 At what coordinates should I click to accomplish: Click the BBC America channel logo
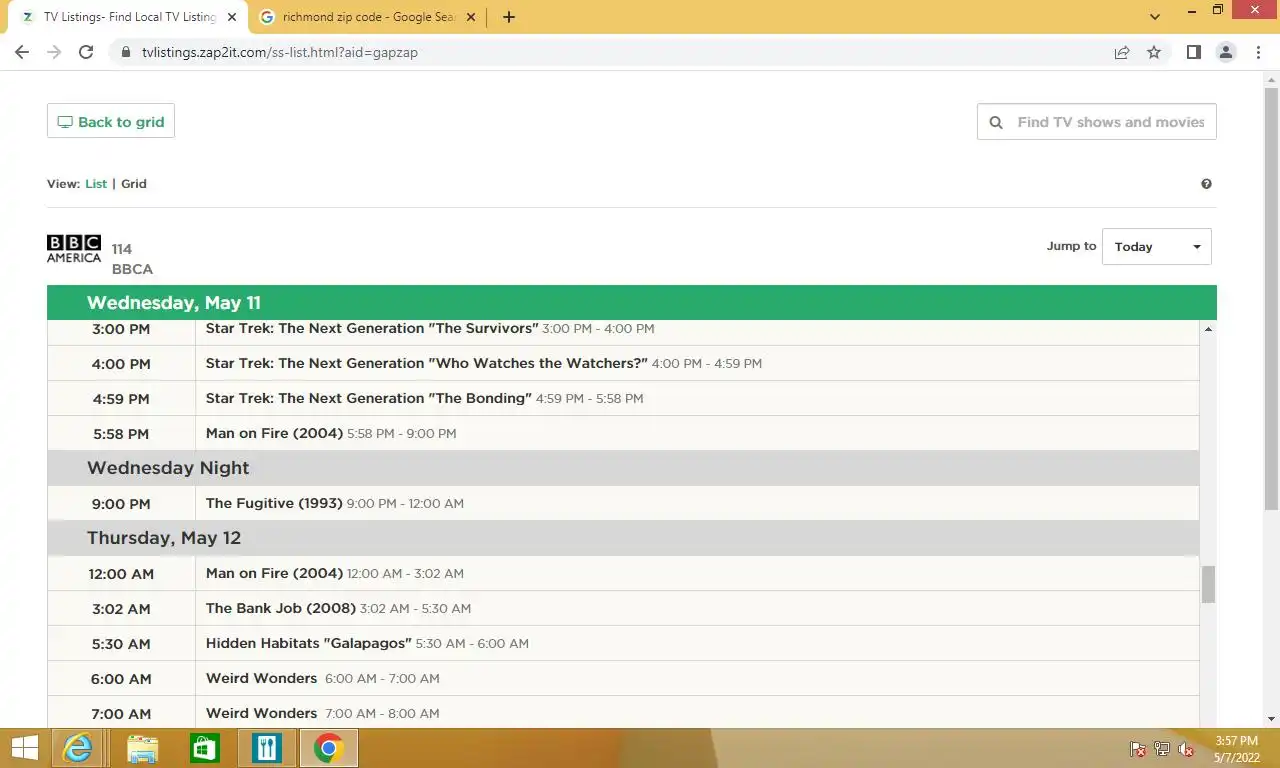(x=74, y=249)
